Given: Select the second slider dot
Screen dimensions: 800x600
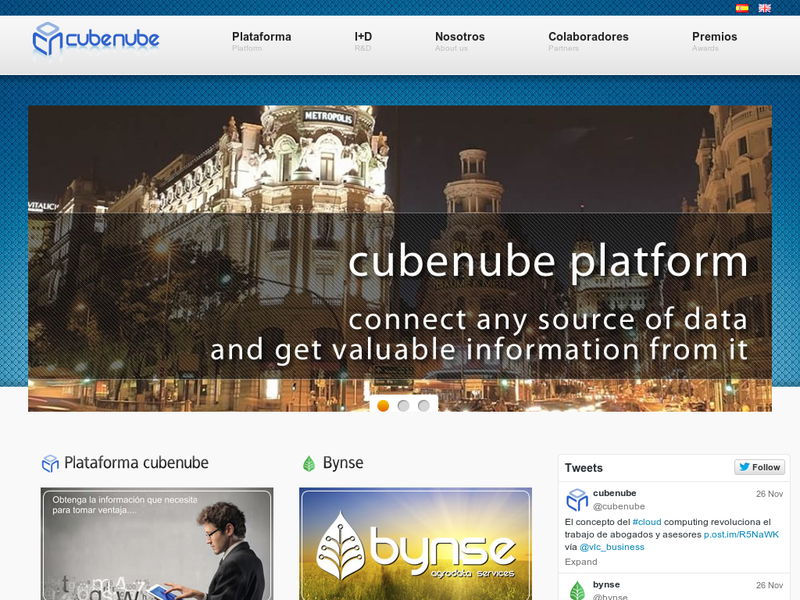Looking at the screenshot, I should pyautogui.click(x=403, y=406).
